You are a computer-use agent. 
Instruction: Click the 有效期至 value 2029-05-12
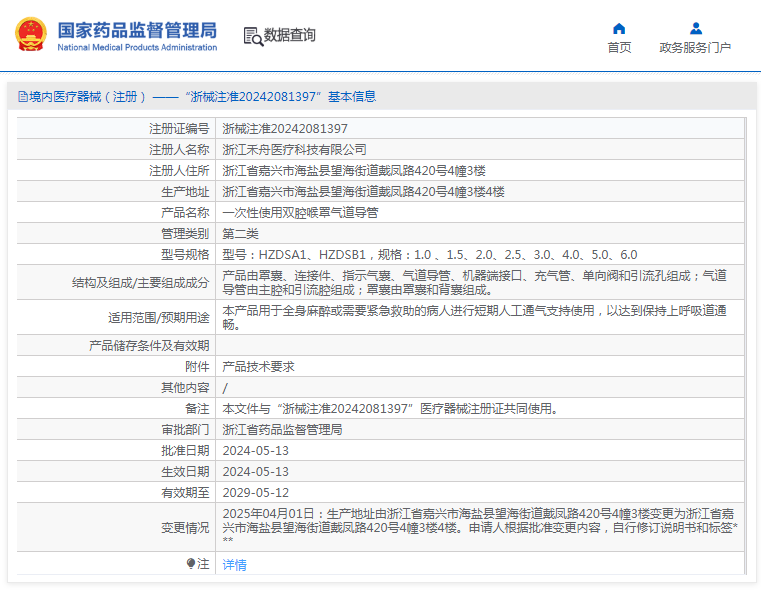point(255,492)
